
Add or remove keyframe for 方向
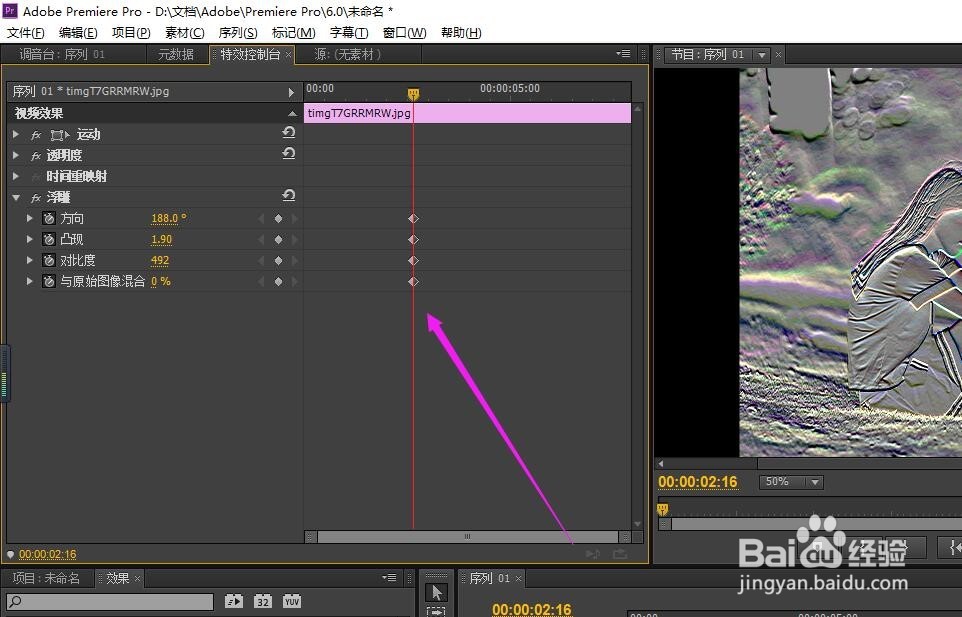tap(279, 218)
